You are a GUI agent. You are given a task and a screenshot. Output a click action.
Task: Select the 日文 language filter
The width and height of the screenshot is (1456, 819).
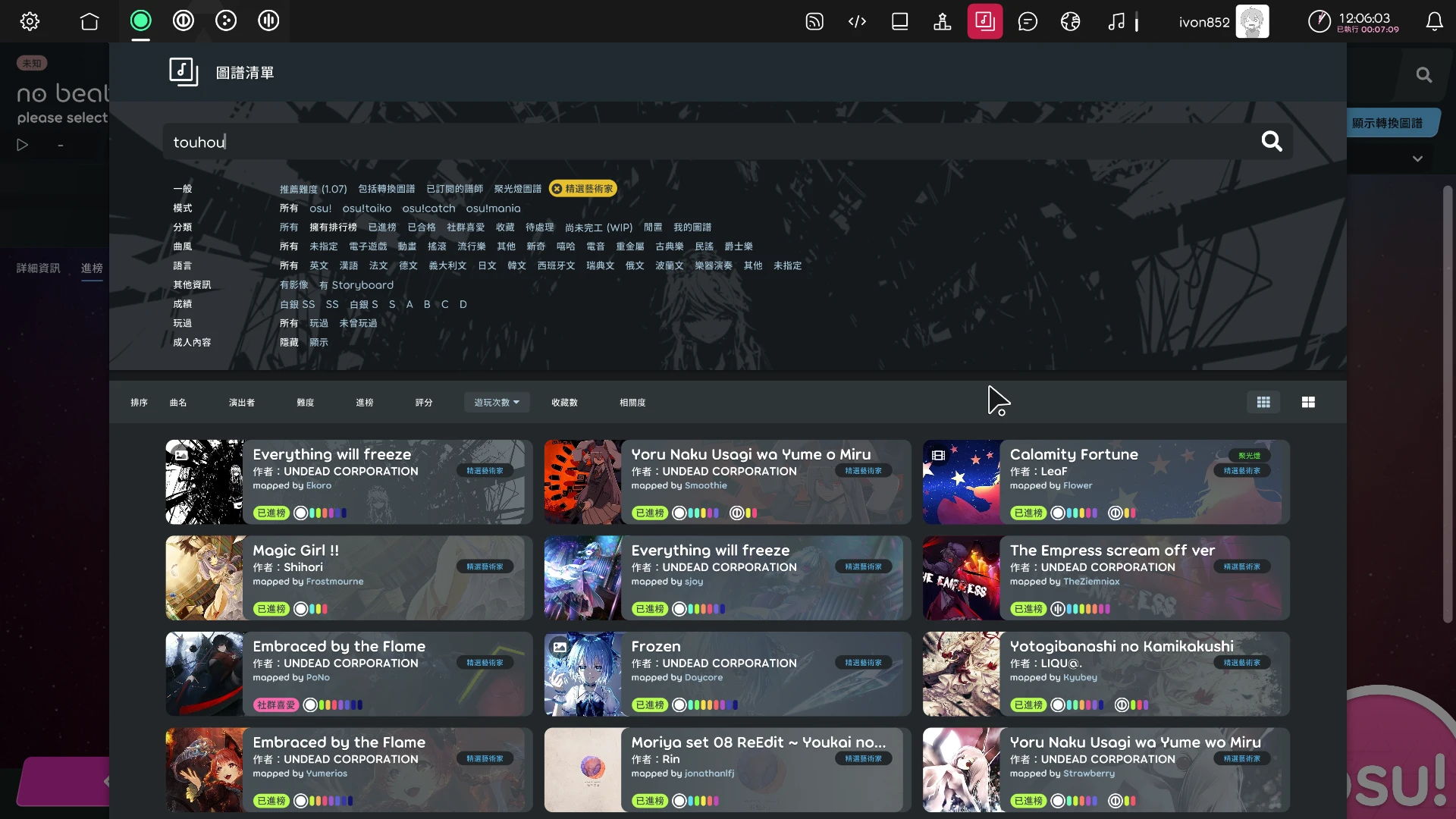tap(487, 265)
